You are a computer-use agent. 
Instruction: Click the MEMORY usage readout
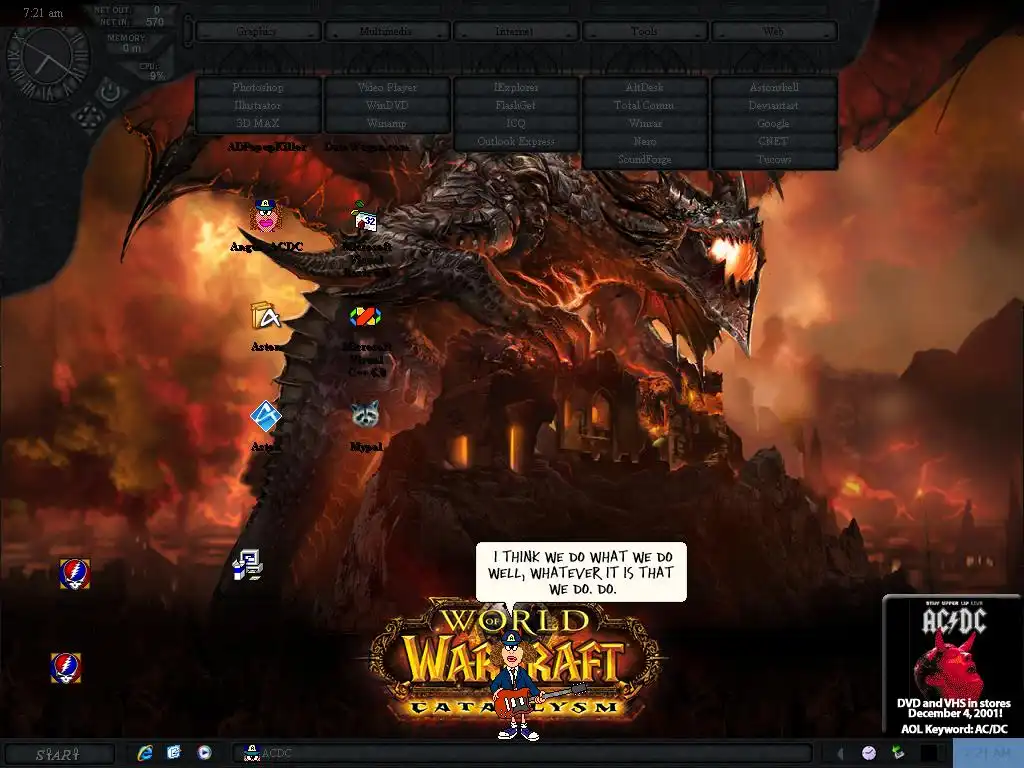pyautogui.click(x=127, y=43)
